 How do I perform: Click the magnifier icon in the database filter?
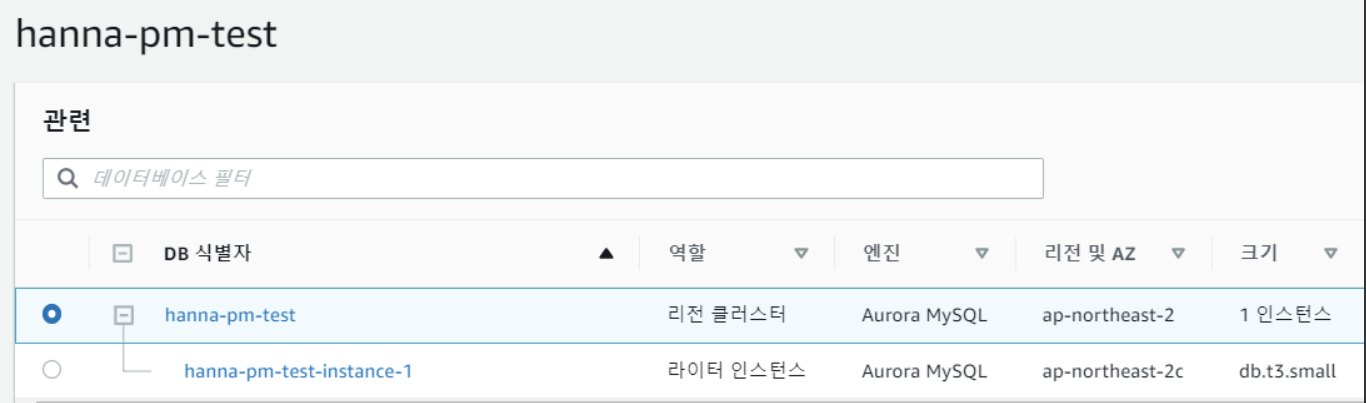[x=68, y=179]
